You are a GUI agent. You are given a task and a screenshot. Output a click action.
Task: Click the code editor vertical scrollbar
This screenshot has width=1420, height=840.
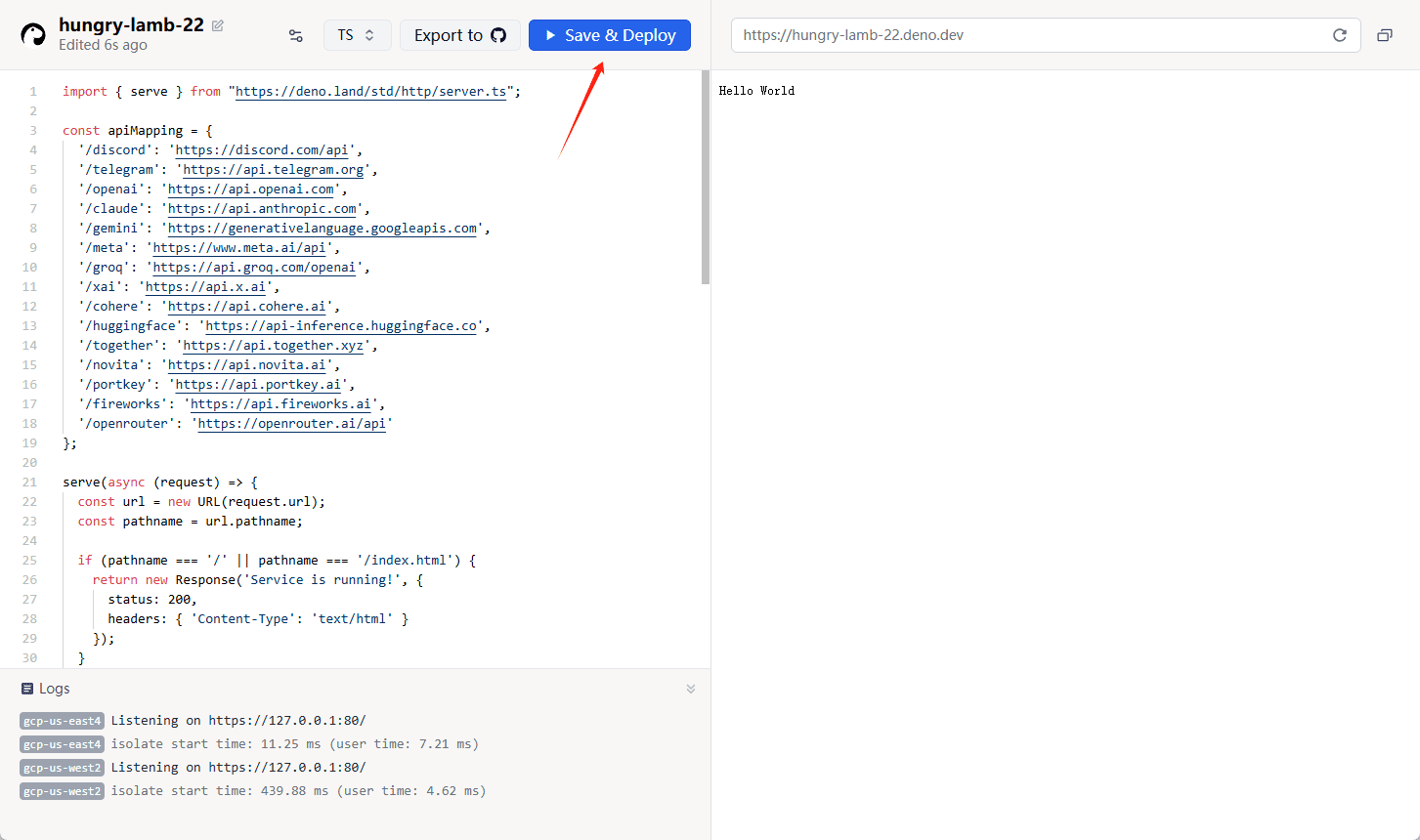tap(706, 178)
